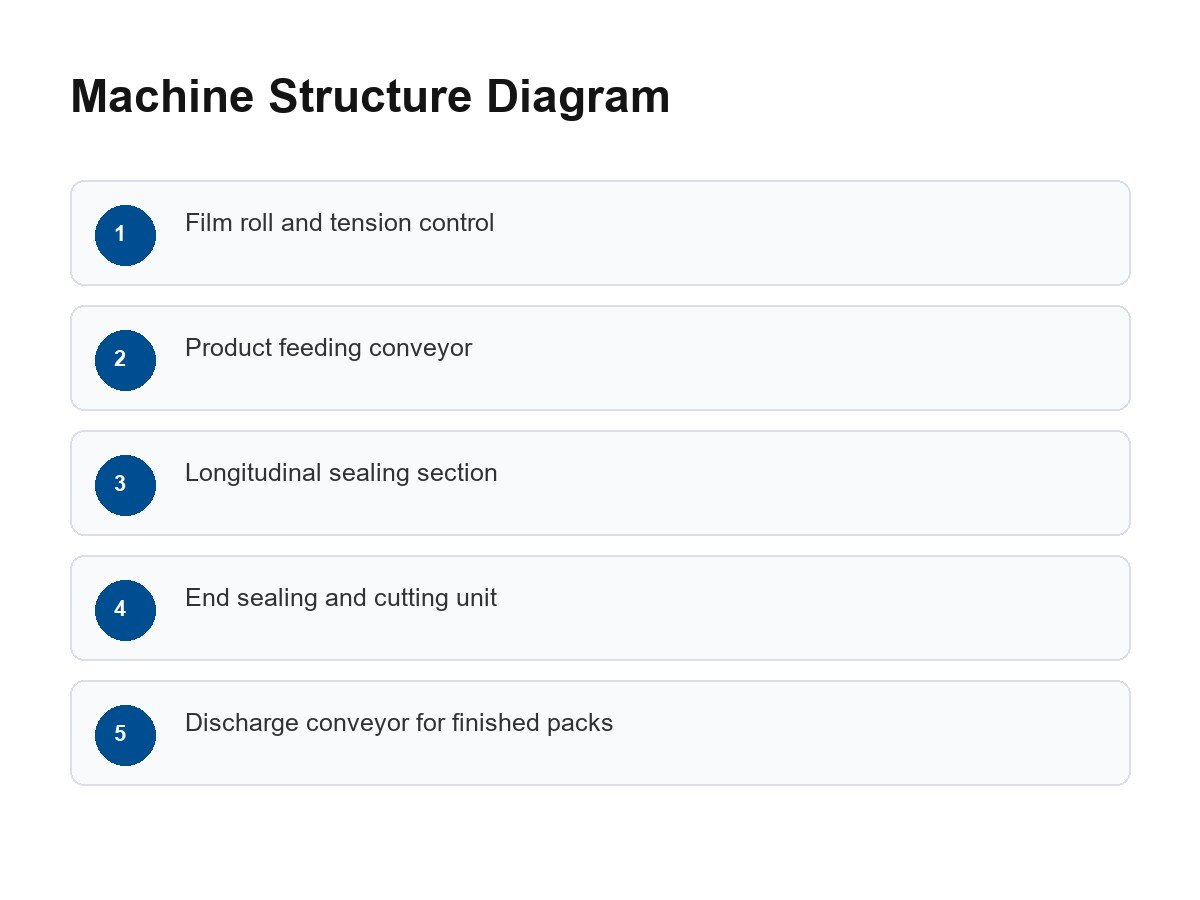This screenshot has height=900, width=1200.
Task: Select the Product feeding conveyor text
Action: (x=329, y=348)
